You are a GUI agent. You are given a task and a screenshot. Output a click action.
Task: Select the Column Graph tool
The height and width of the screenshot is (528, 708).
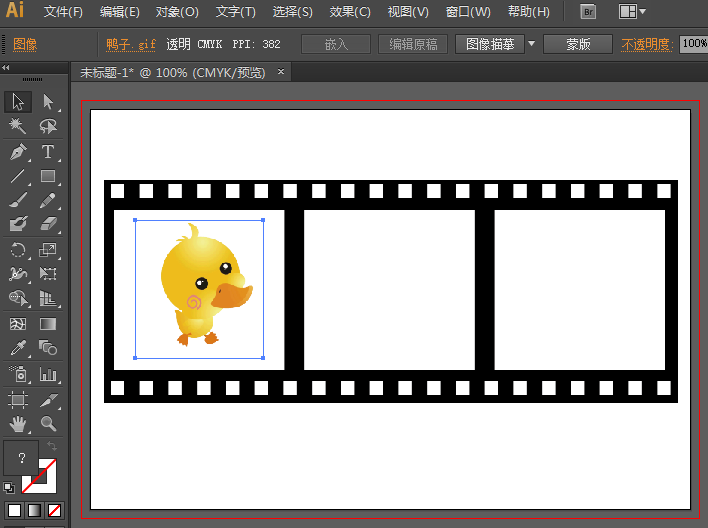[x=48, y=374]
